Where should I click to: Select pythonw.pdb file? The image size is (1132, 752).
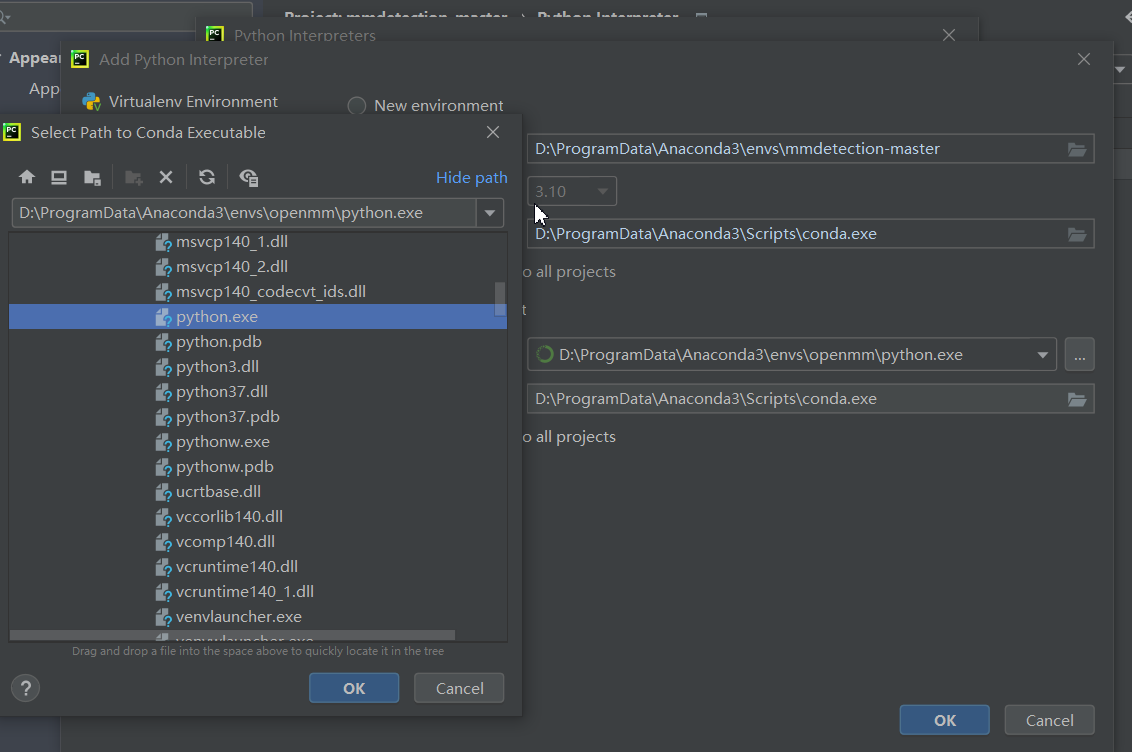pyautogui.click(x=225, y=467)
